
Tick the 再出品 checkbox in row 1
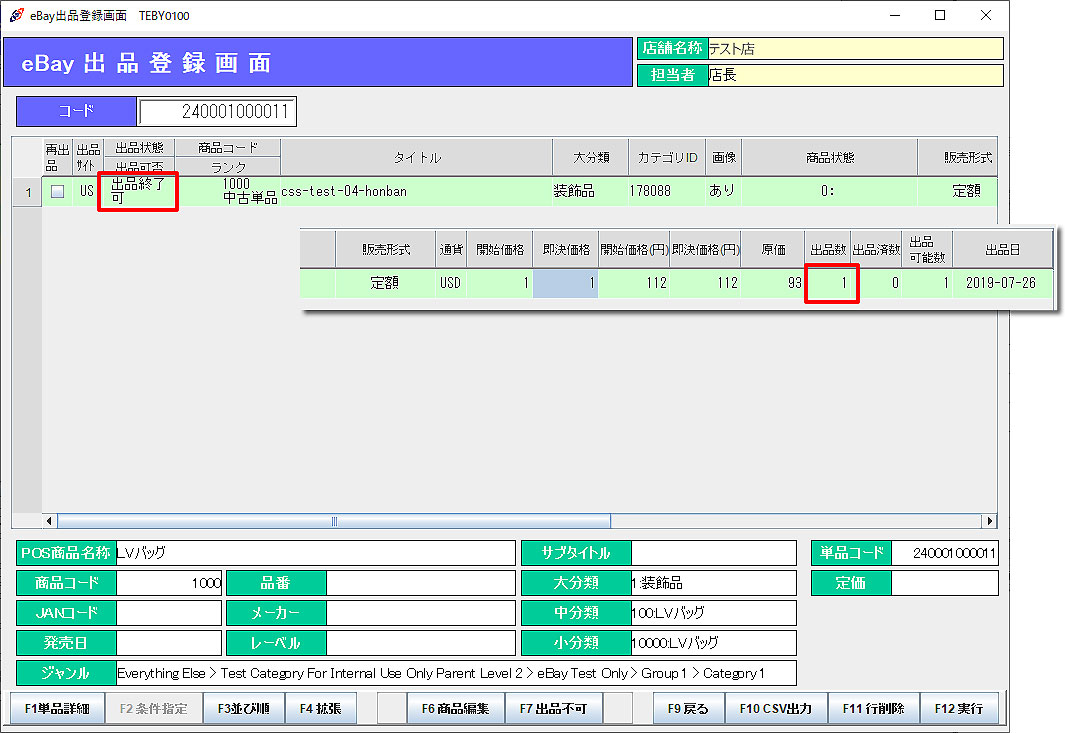57,192
